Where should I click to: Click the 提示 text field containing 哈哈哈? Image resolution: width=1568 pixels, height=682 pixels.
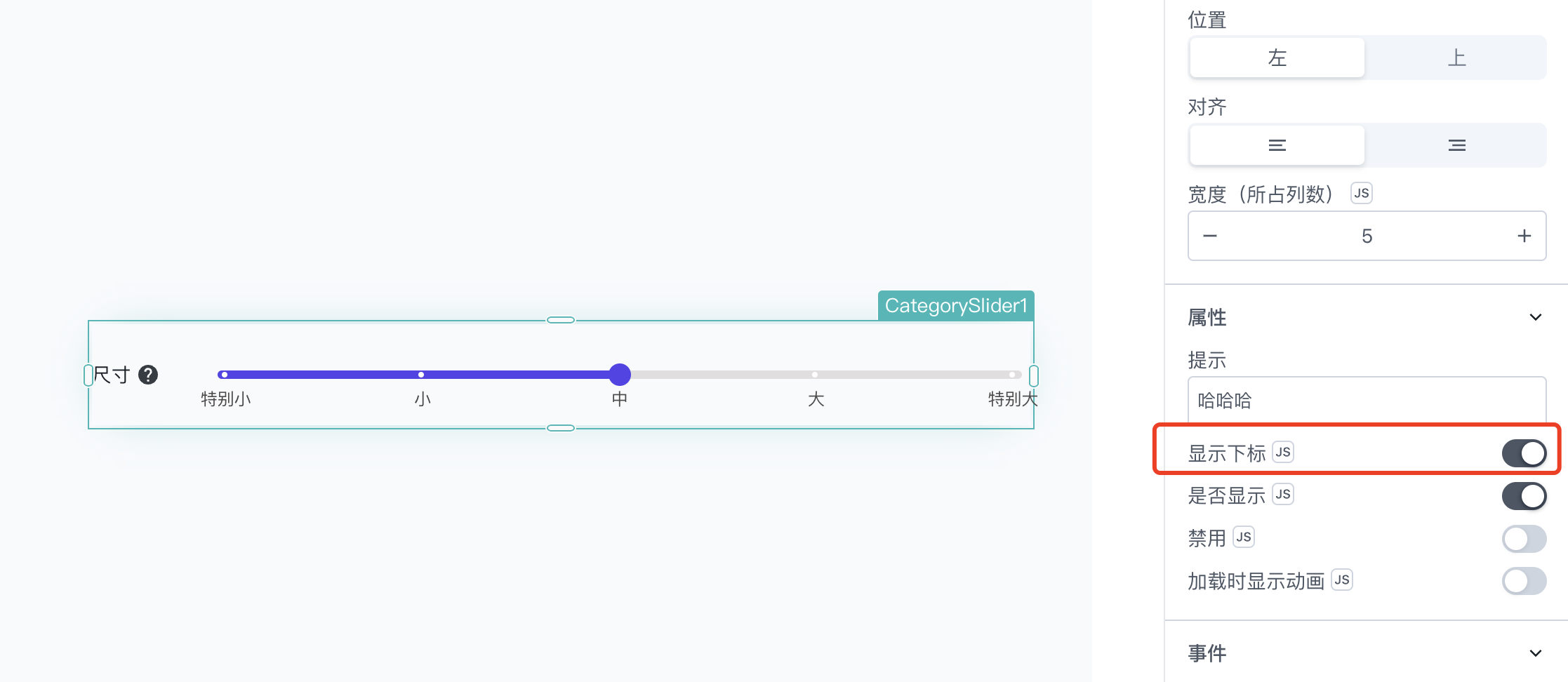[x=1367, y=400]
